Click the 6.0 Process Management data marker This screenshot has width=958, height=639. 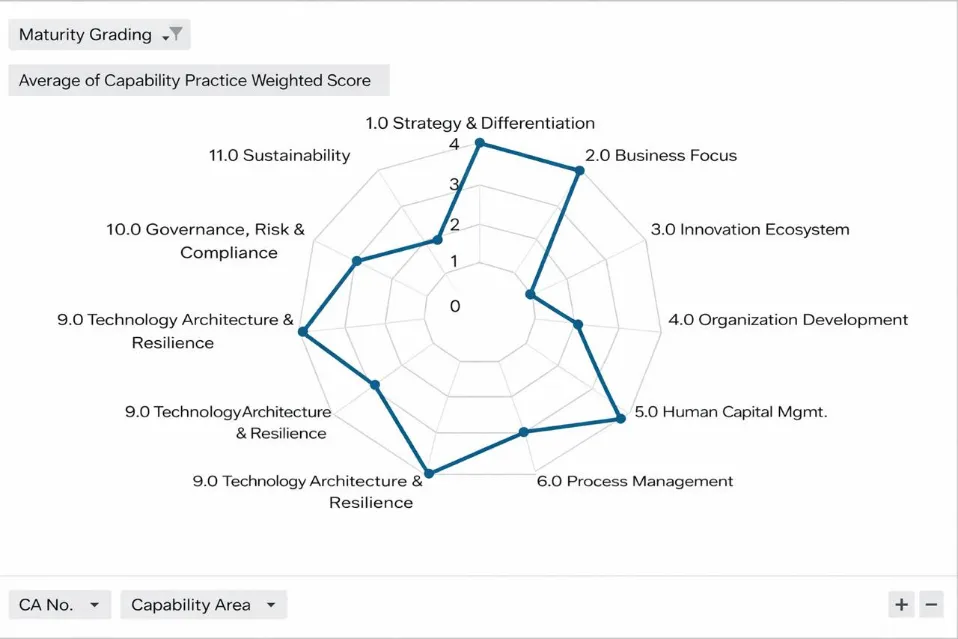[523, 432]
